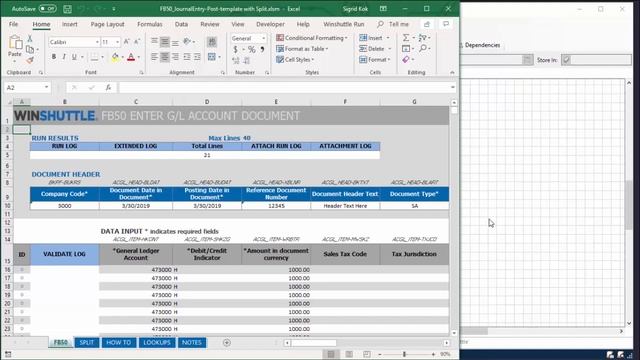Align text left in the ribbon

pyautogui.click(x=154, y=57)
